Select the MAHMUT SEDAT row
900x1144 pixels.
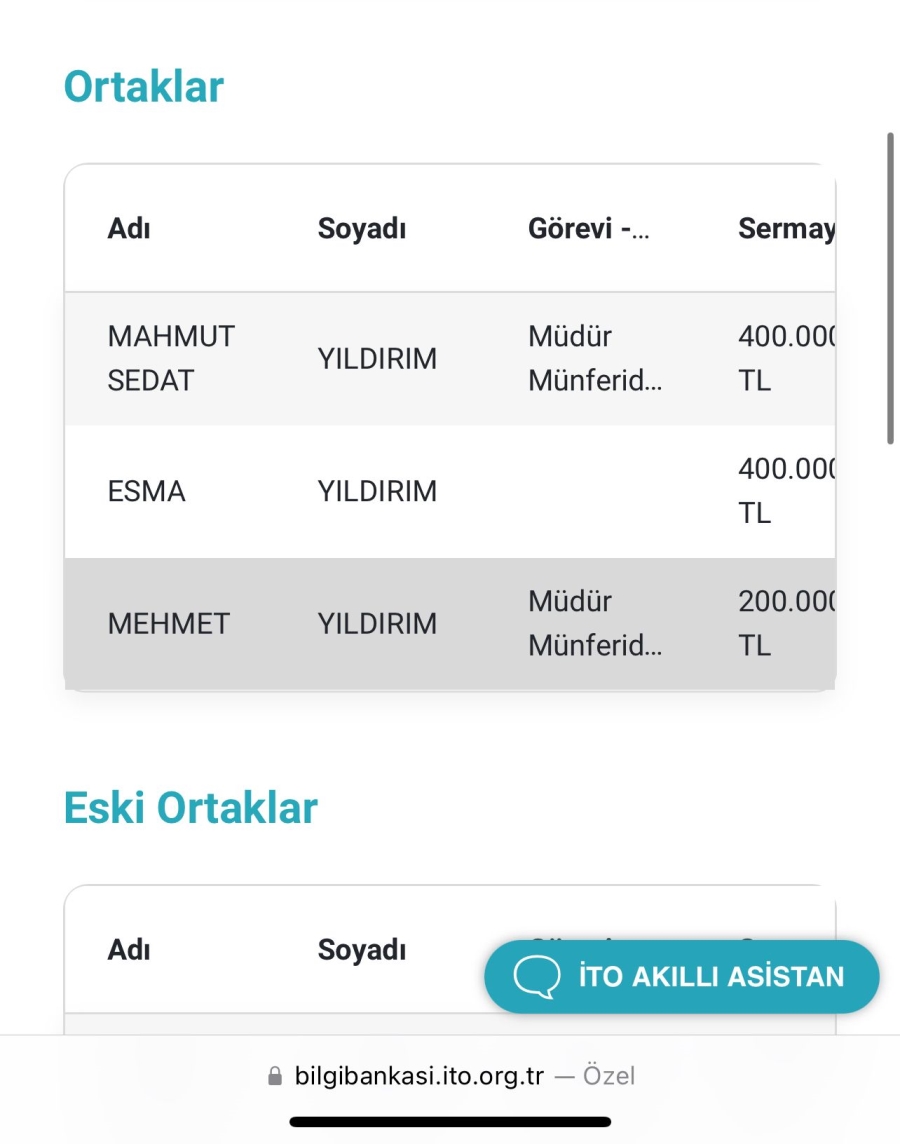[450, 358]
